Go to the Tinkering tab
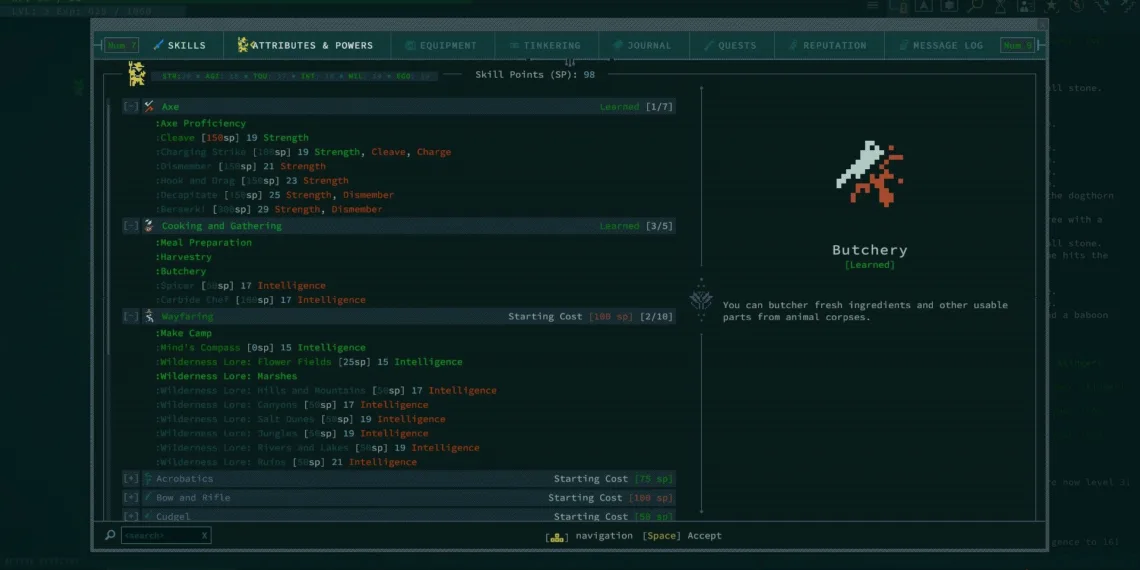Screen dimensions: 1140x570 [547, 45]
